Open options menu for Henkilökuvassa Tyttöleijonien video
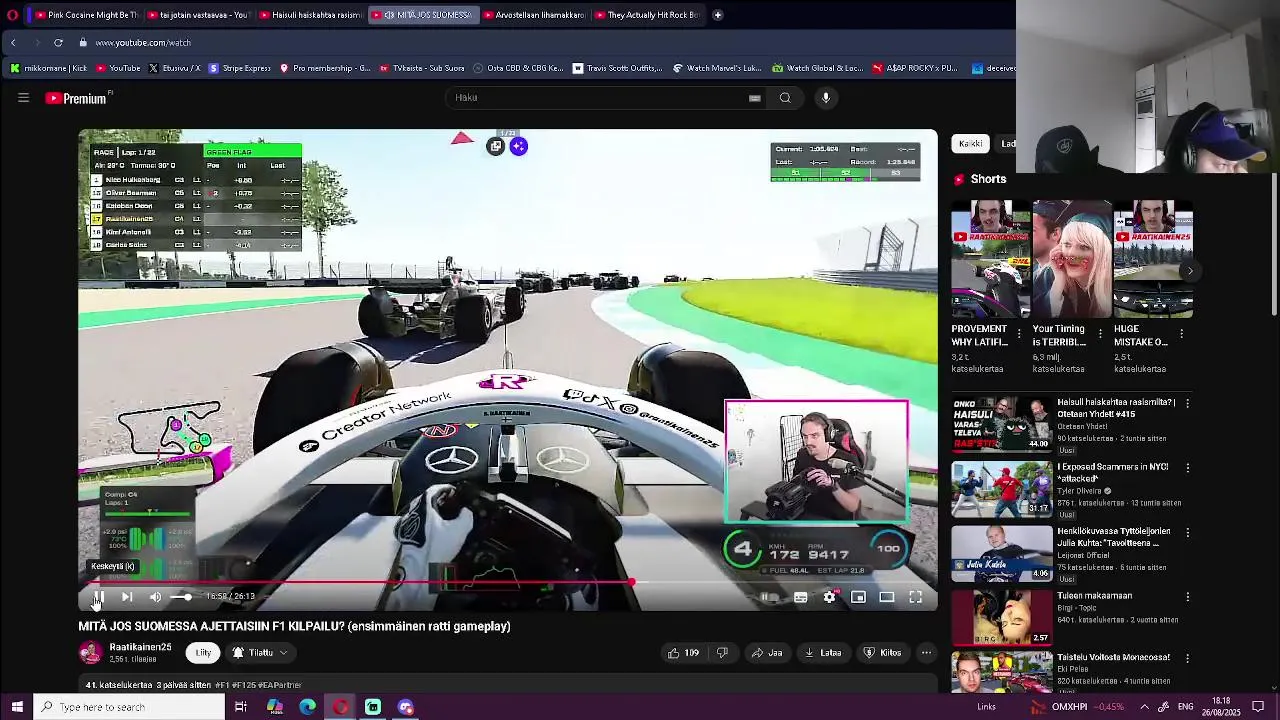Image resolution: width=1280 pixels, height=720 pixels. pos(1187,533)
